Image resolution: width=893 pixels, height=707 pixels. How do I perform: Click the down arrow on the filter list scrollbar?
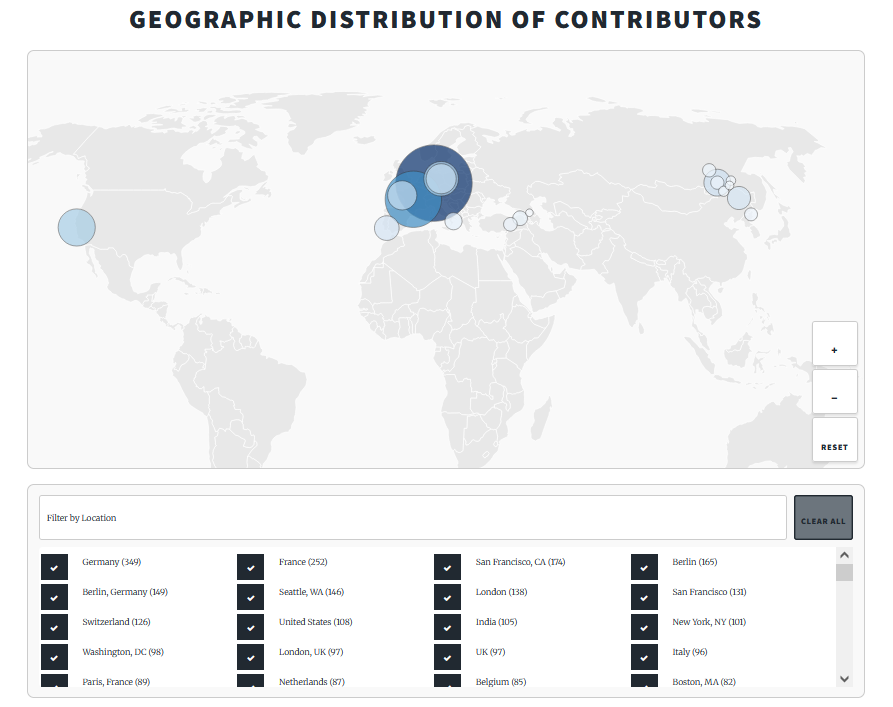[843, 678]
